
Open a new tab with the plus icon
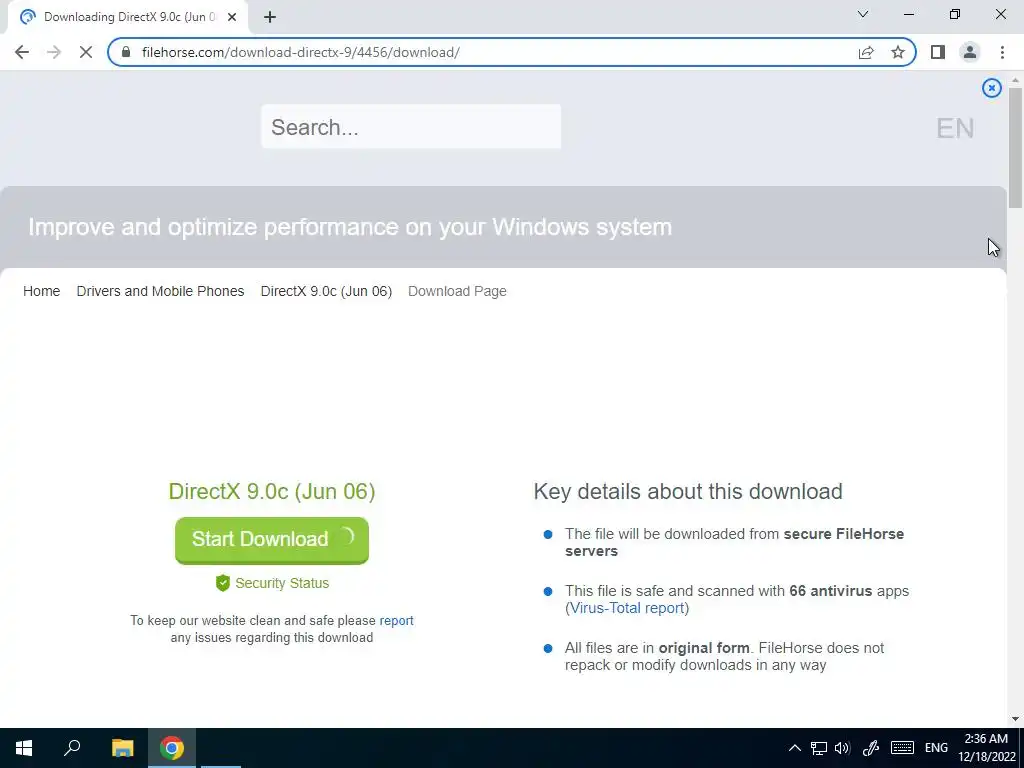(x=270, y=17)
